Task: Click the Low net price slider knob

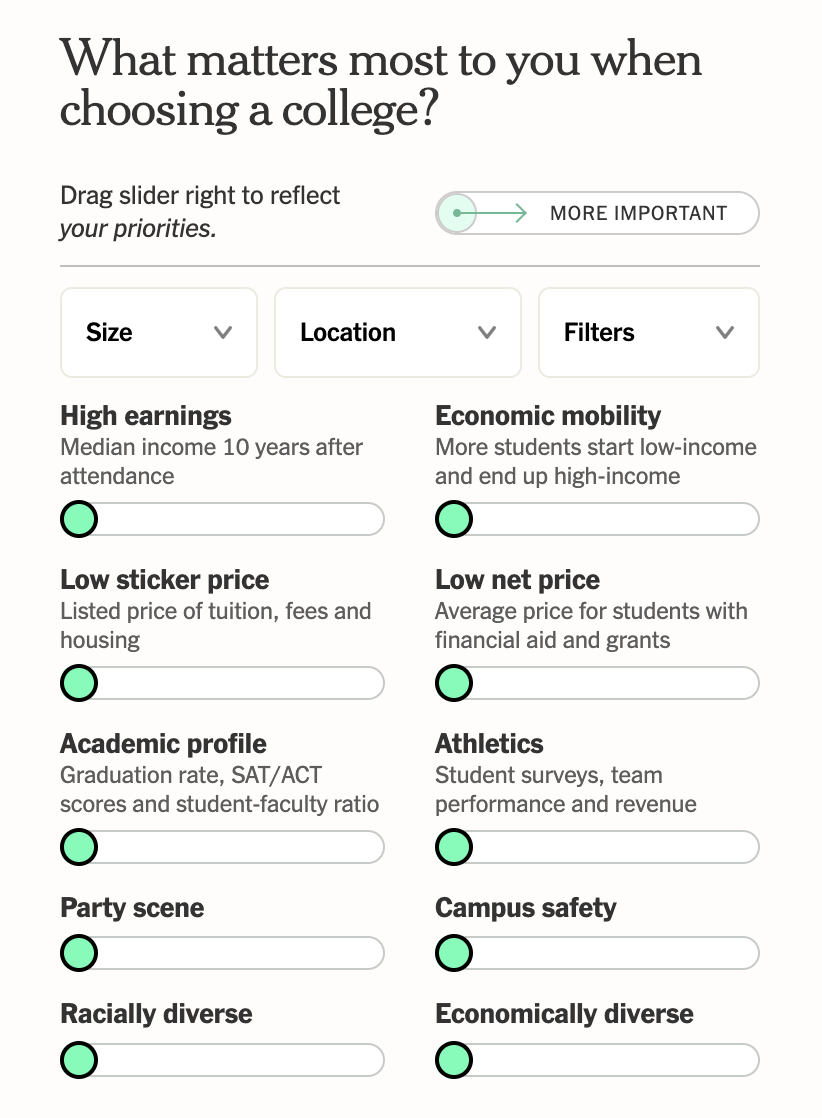Action: coord(454,683)
